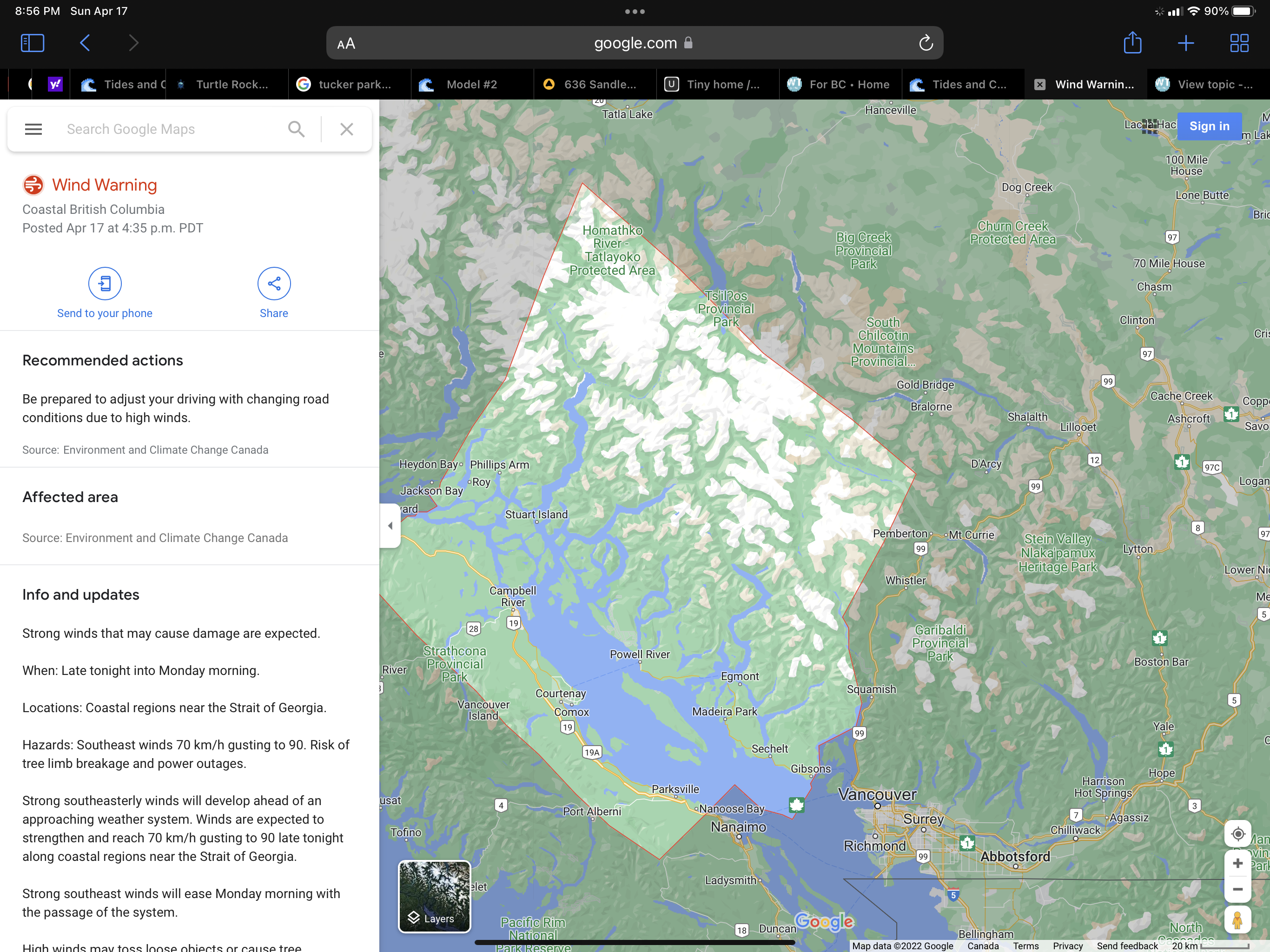The height and width of the screenshot is (952, 1270).
Task: Show your location on the map
Action: click(x=1238, y=833)
